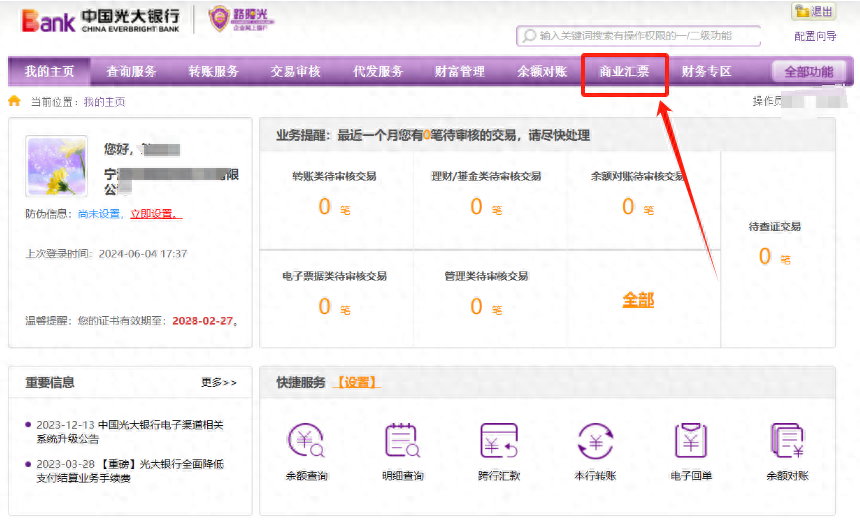Click the search magnifier icon in search box
Image resolution: width=860 pixels, height=524 pixels.
click(x=528, y=36)
